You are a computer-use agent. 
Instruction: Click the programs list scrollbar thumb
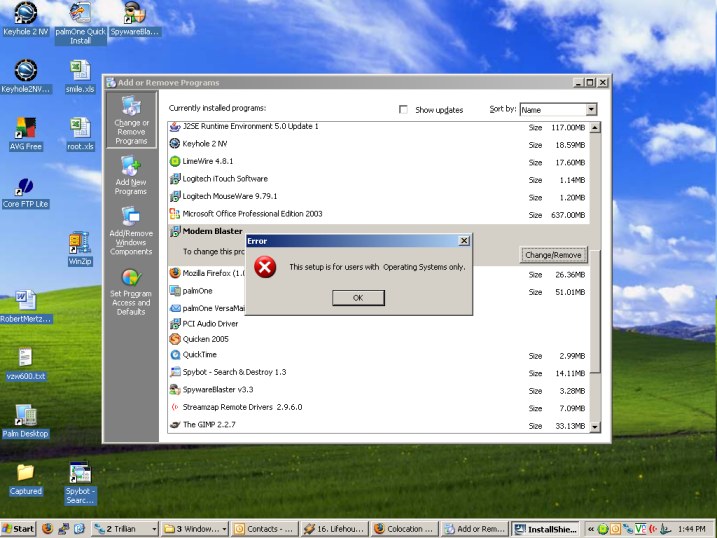click(x=594, y=311)
